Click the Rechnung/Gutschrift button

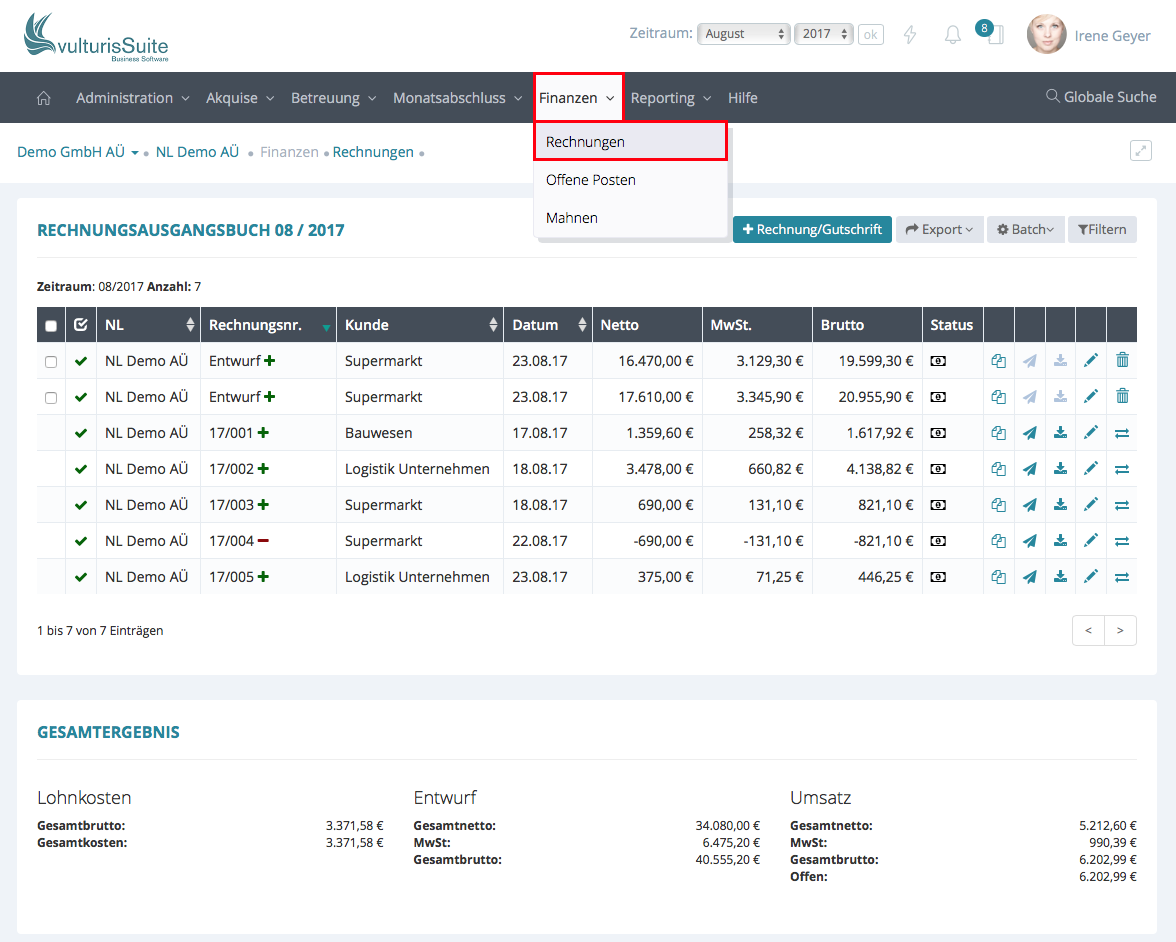click(x=812, y=230)
